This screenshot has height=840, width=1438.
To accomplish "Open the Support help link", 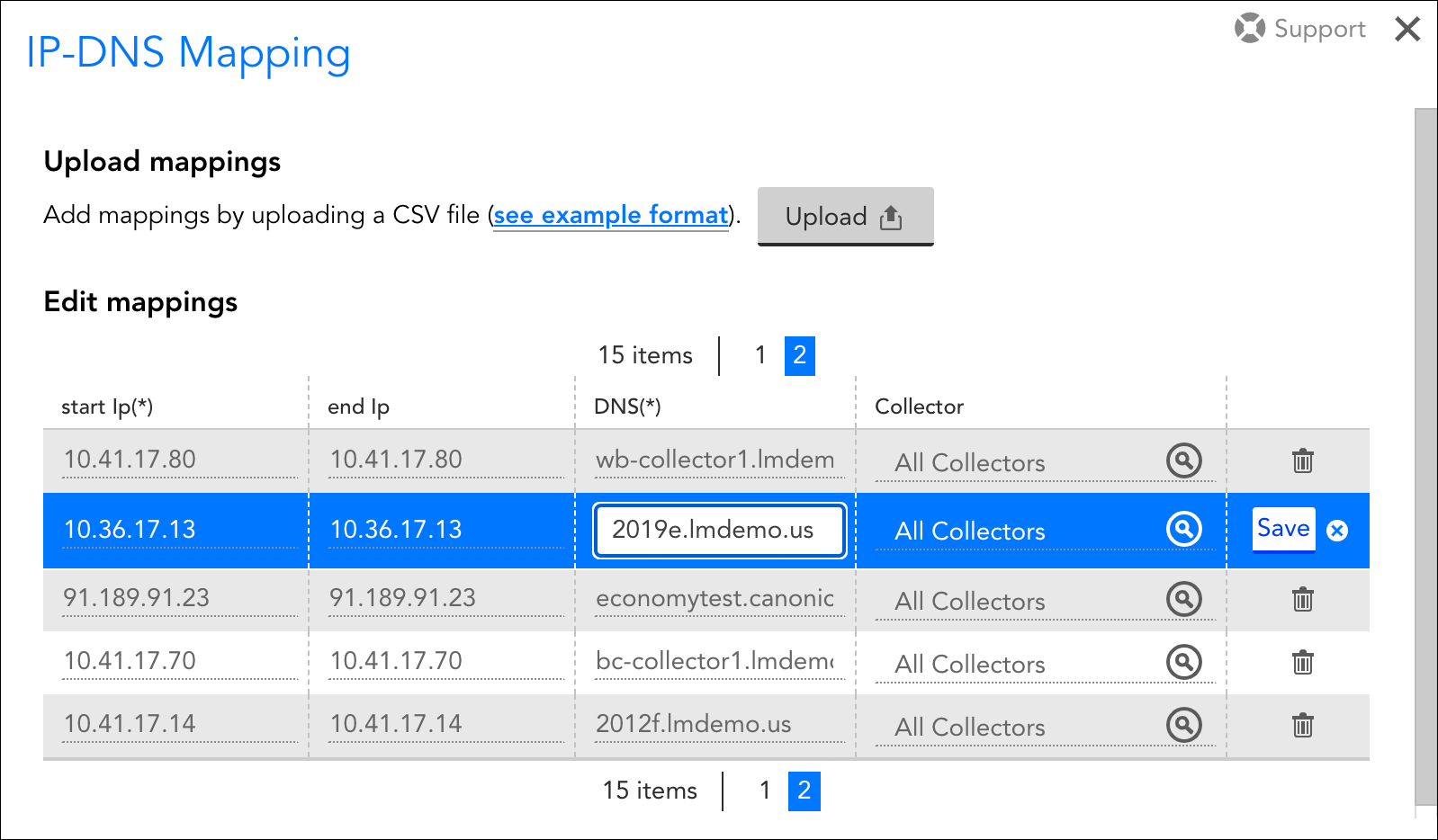I will point(1300,29).
